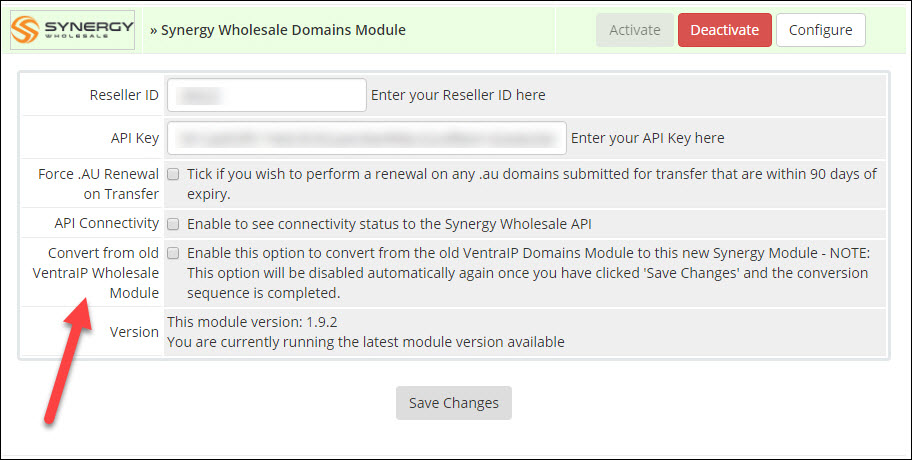The width and height of the screenshot is (912, 460).
Task: Click the API Connectivity row label
Action: [x=106, y=223]
